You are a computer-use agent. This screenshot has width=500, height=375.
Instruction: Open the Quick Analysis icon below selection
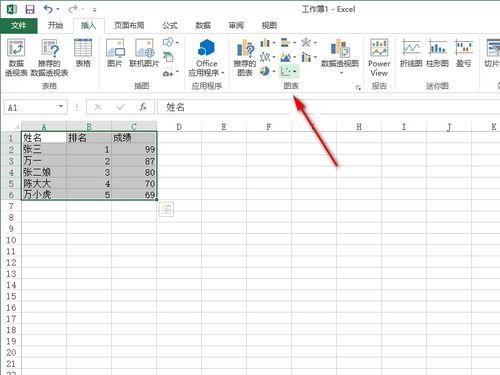(166, 210)
